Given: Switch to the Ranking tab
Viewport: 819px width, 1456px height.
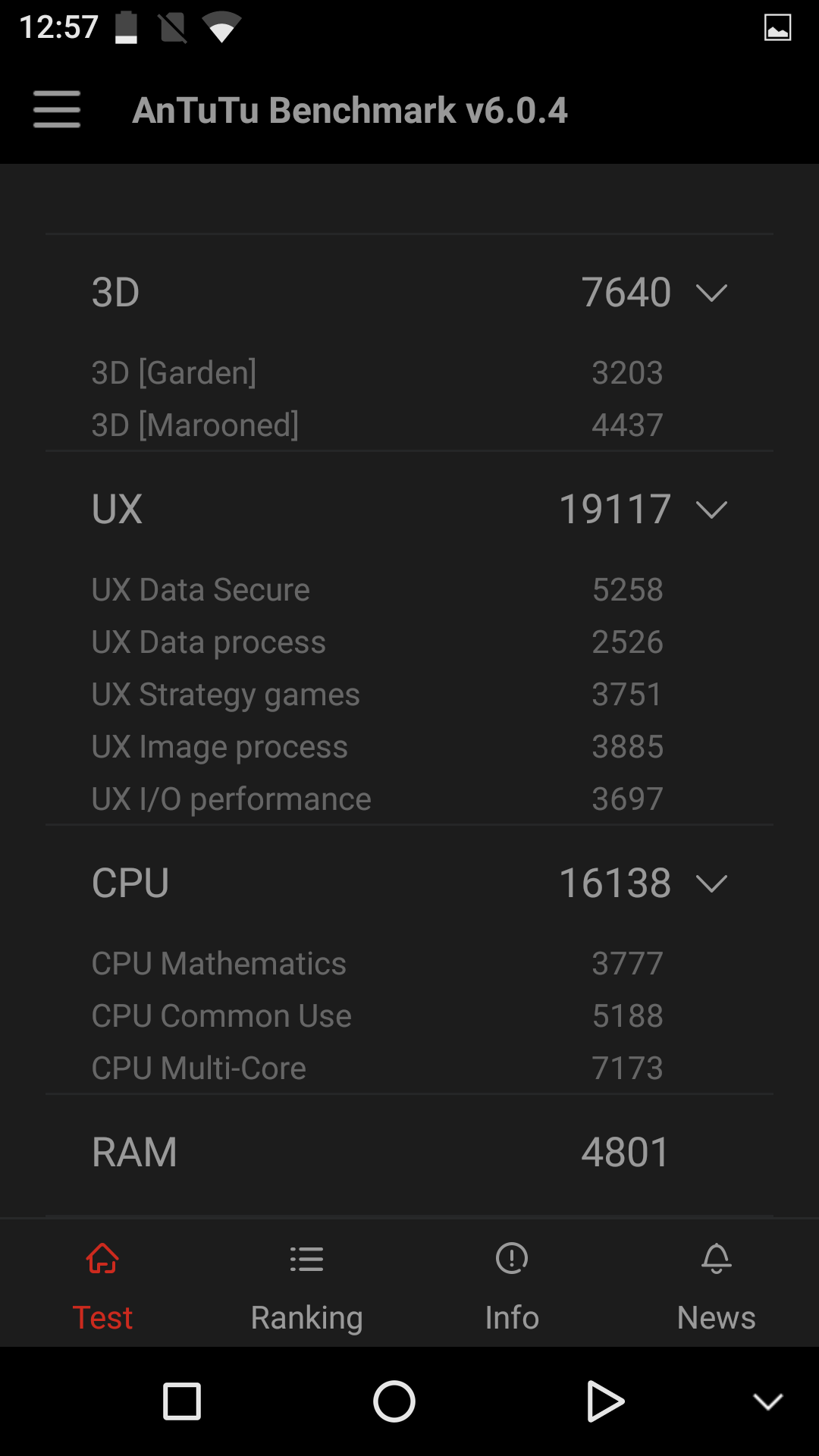Looking at the screenshot, I should click(306, 1317).
